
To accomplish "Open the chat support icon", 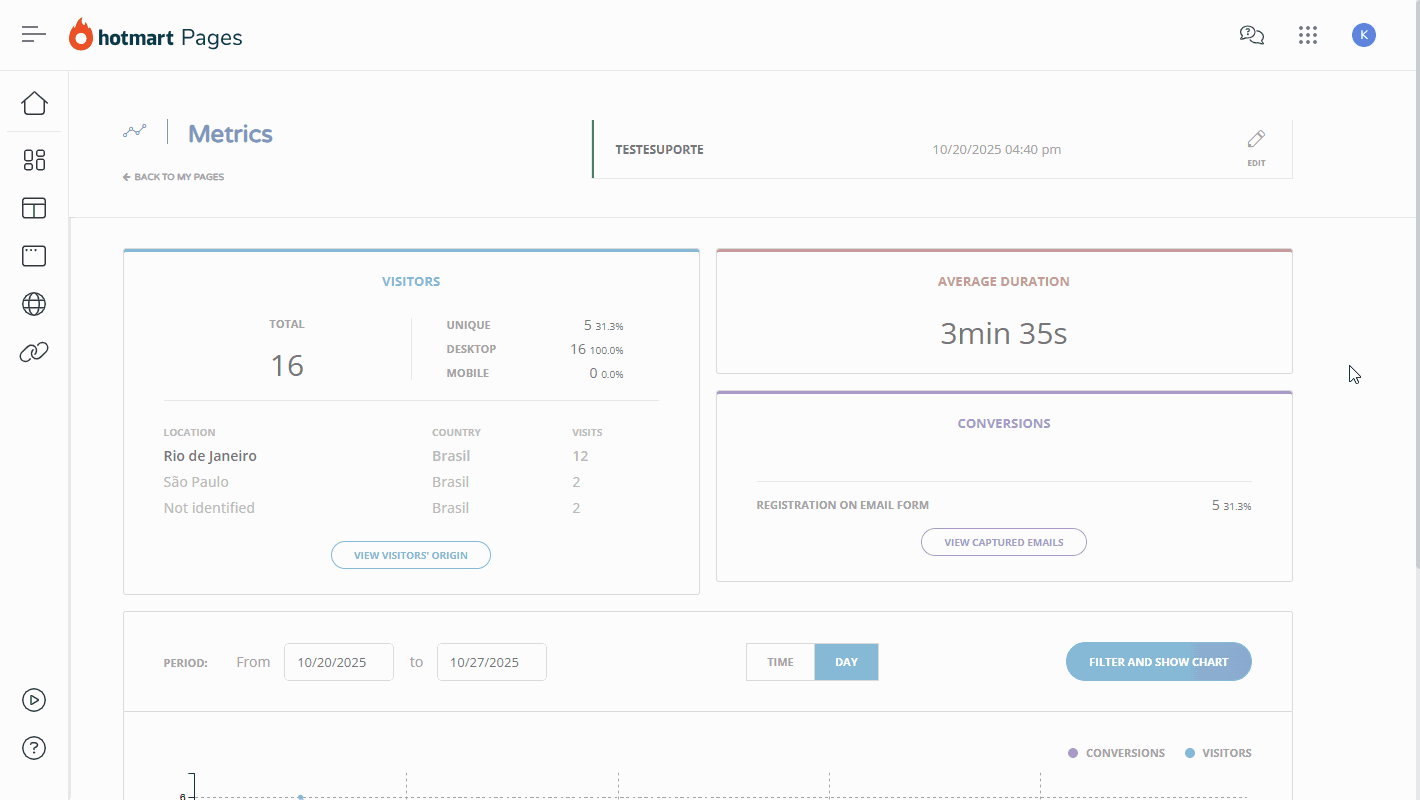I will tap(1251, 35).
